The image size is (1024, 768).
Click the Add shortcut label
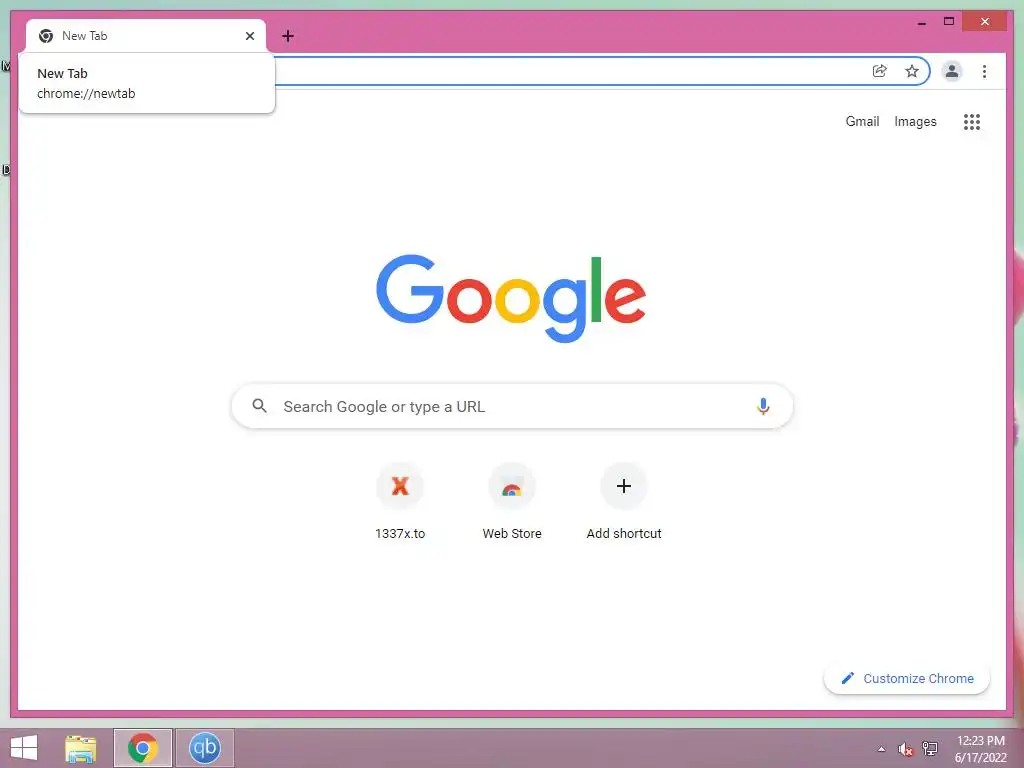point(624,534)
